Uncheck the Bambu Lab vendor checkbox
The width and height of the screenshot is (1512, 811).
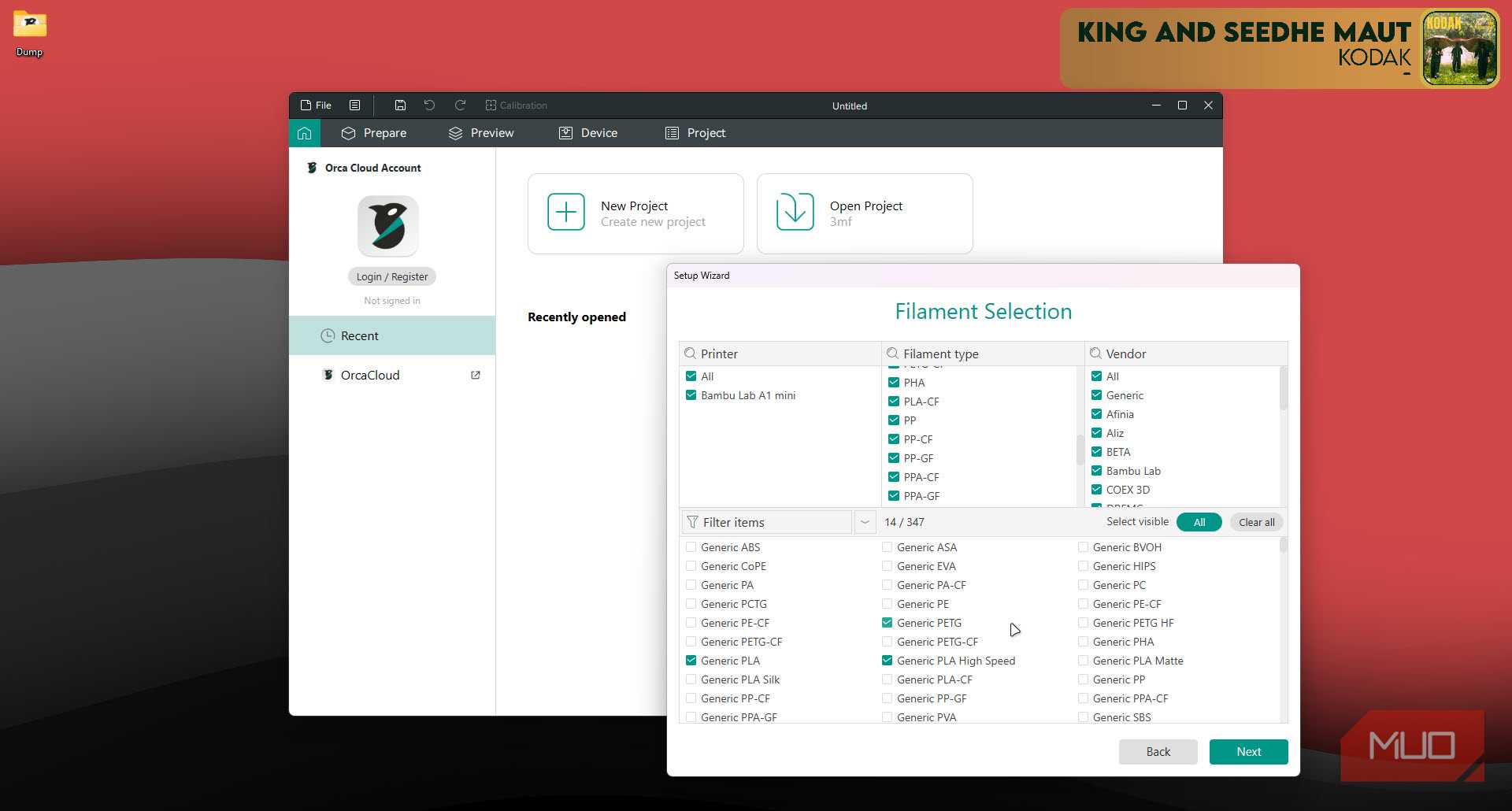(x=1096, y=471)
